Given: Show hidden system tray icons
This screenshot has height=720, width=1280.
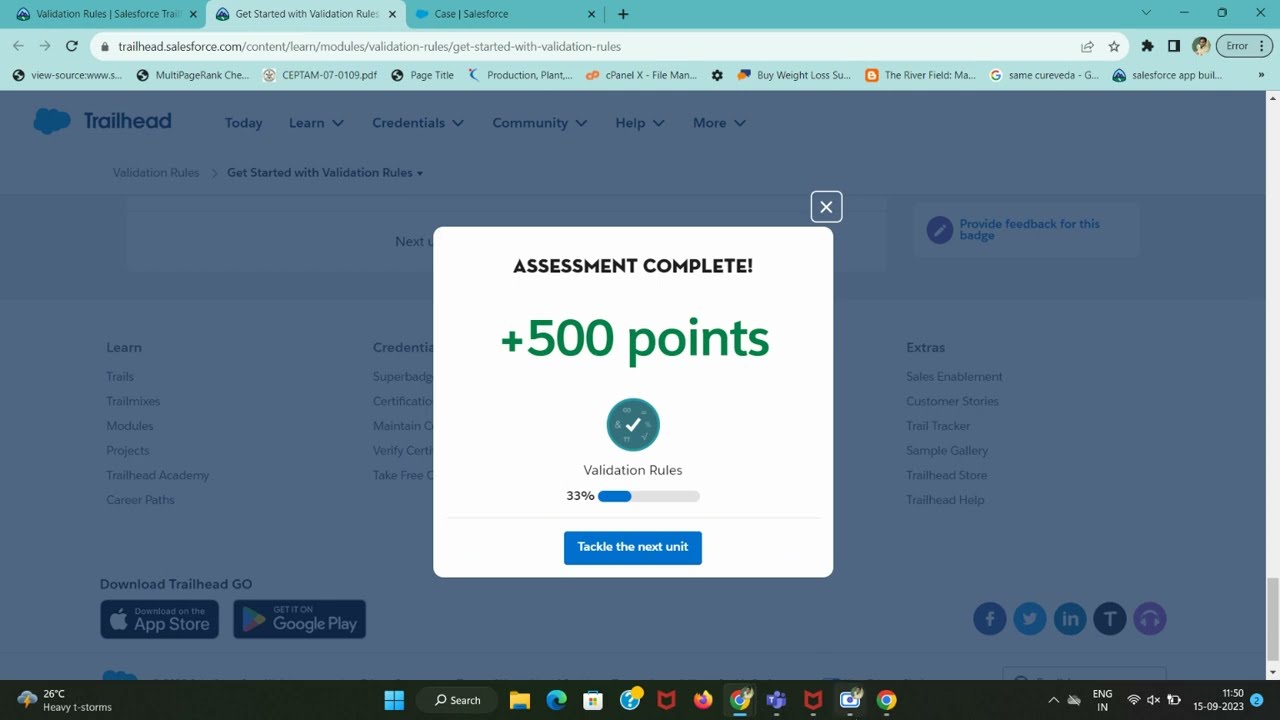Looking at the screenshot, I should click(x=1053, y=700).
